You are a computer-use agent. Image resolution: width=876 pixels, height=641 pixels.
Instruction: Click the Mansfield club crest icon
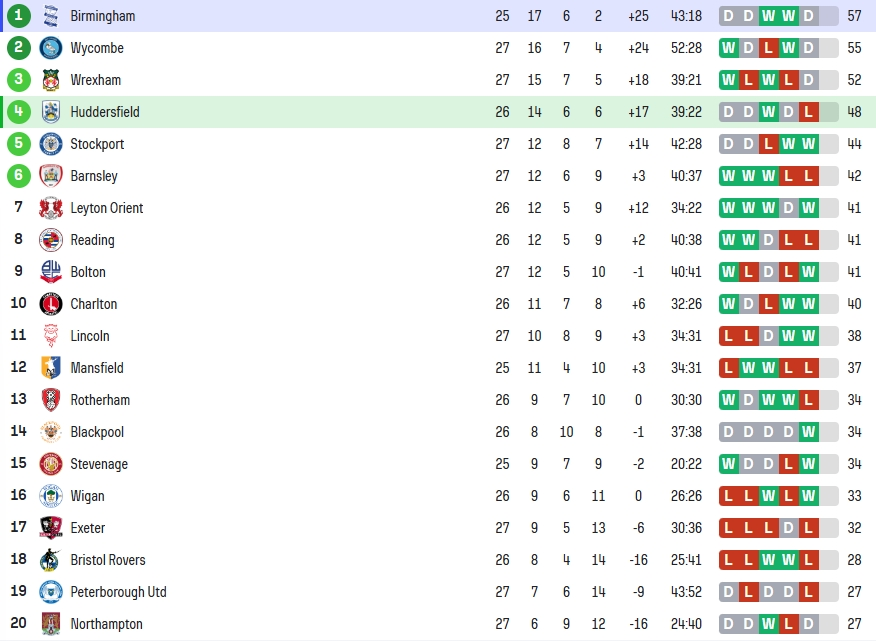click(51, 368)
